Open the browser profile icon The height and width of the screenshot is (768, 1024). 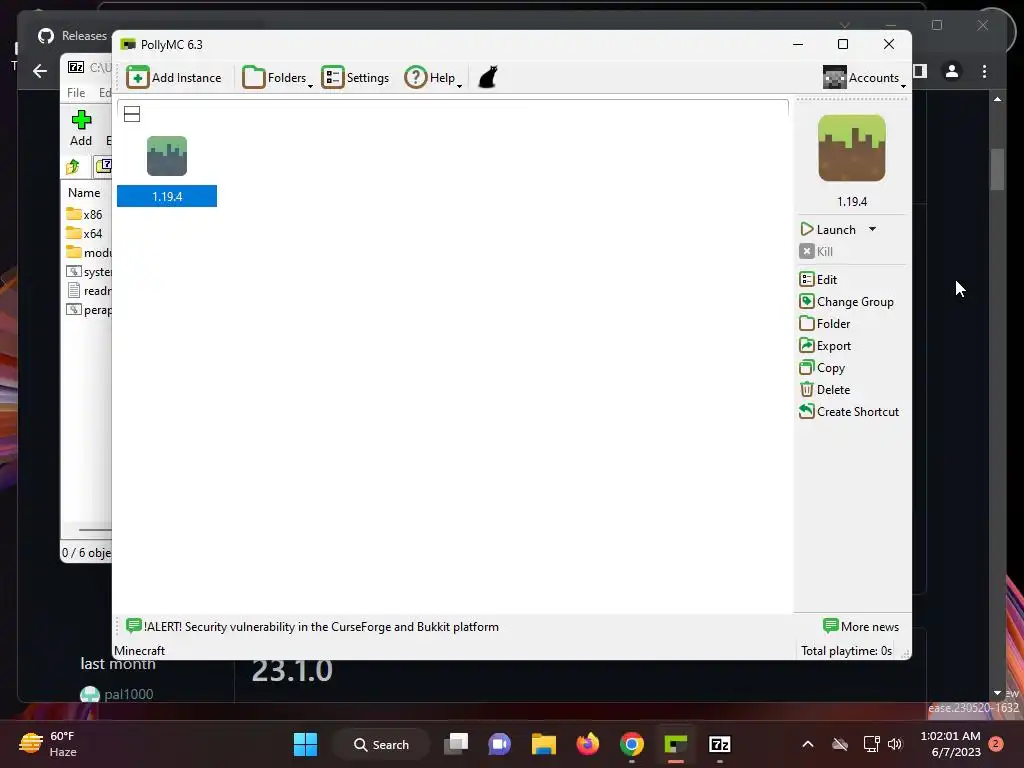pyautogui.click(x=952, y=71)
